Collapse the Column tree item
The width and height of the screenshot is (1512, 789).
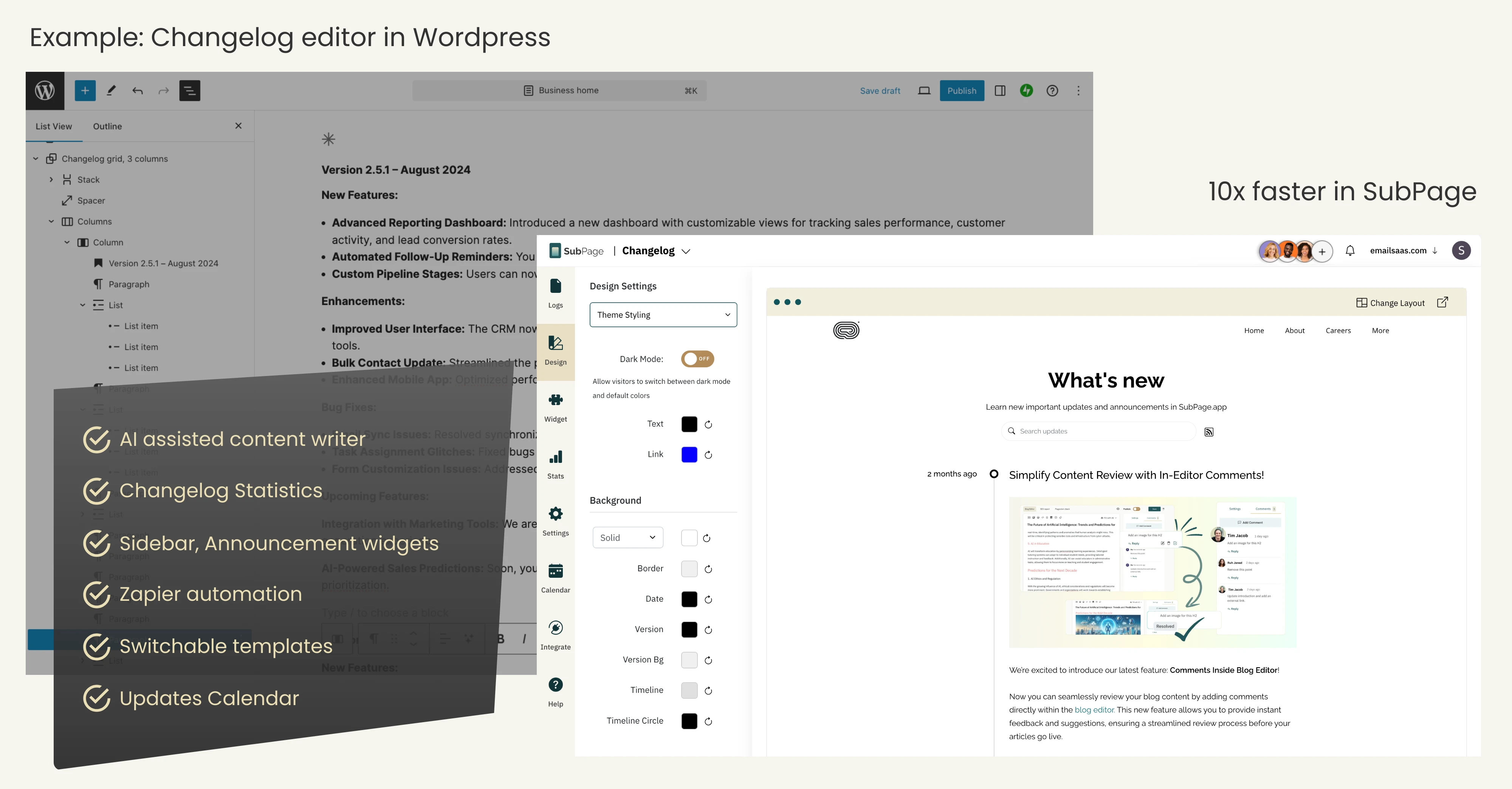pos(67,242)
